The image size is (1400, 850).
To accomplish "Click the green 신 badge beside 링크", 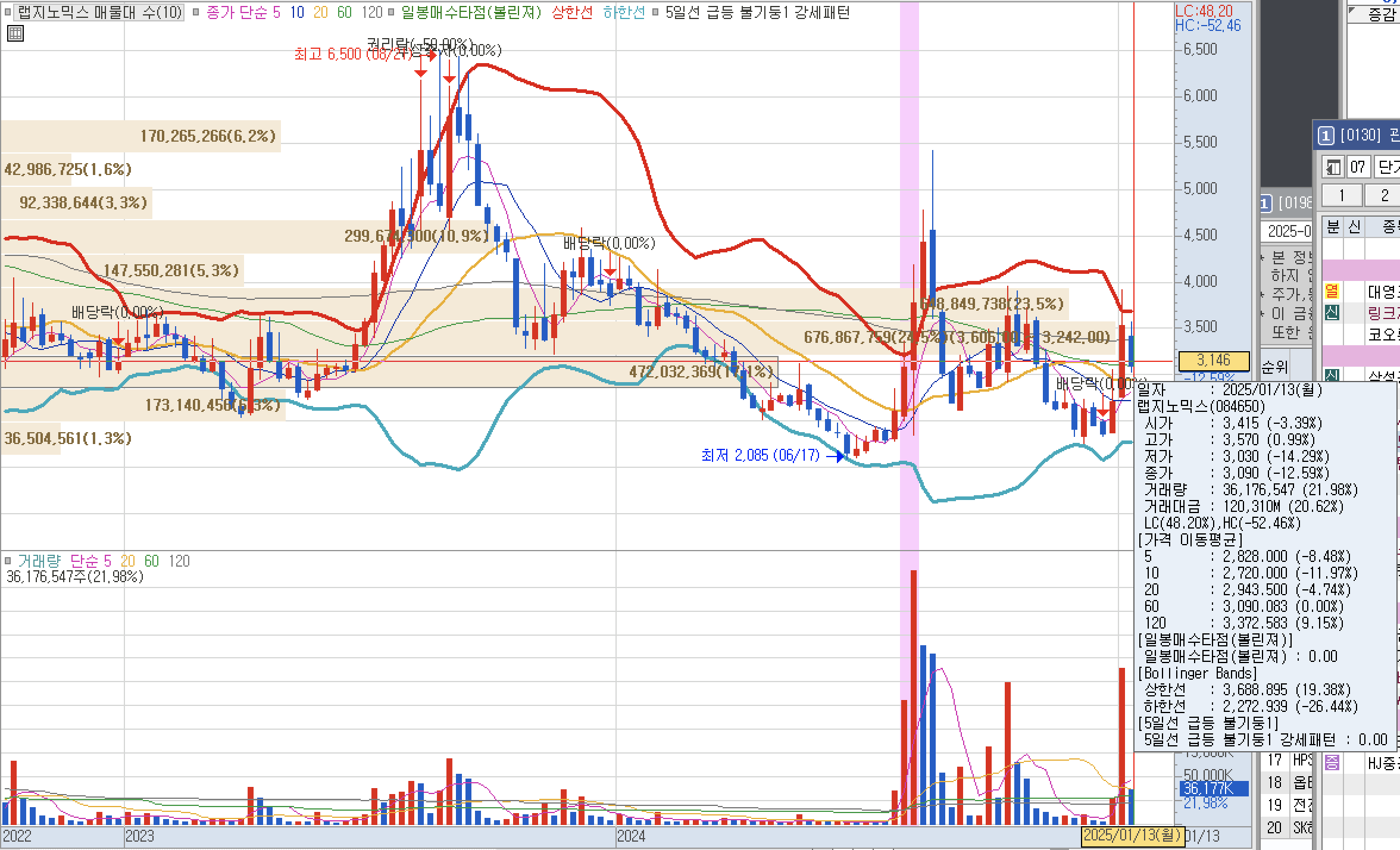I will (1332, 312).
